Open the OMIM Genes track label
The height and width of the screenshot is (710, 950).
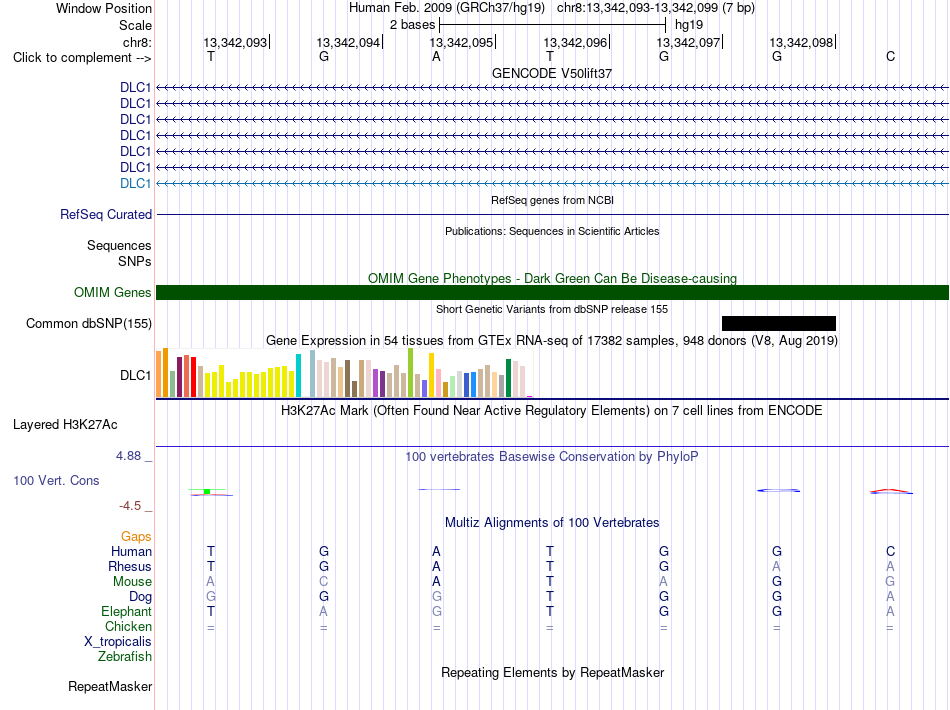(113, 293)
